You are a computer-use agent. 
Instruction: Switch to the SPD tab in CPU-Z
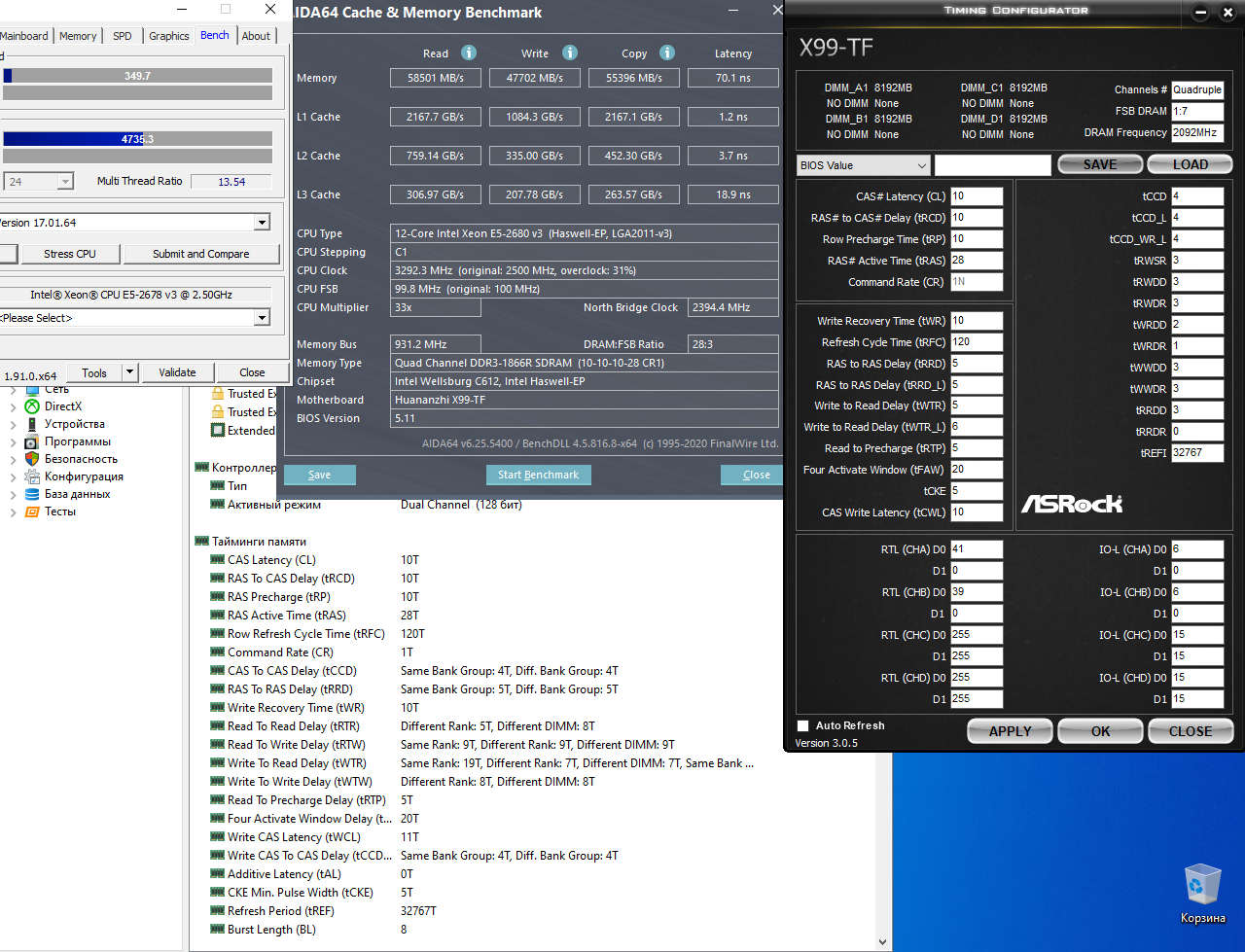pyautogui.click(x=123, y=36)
